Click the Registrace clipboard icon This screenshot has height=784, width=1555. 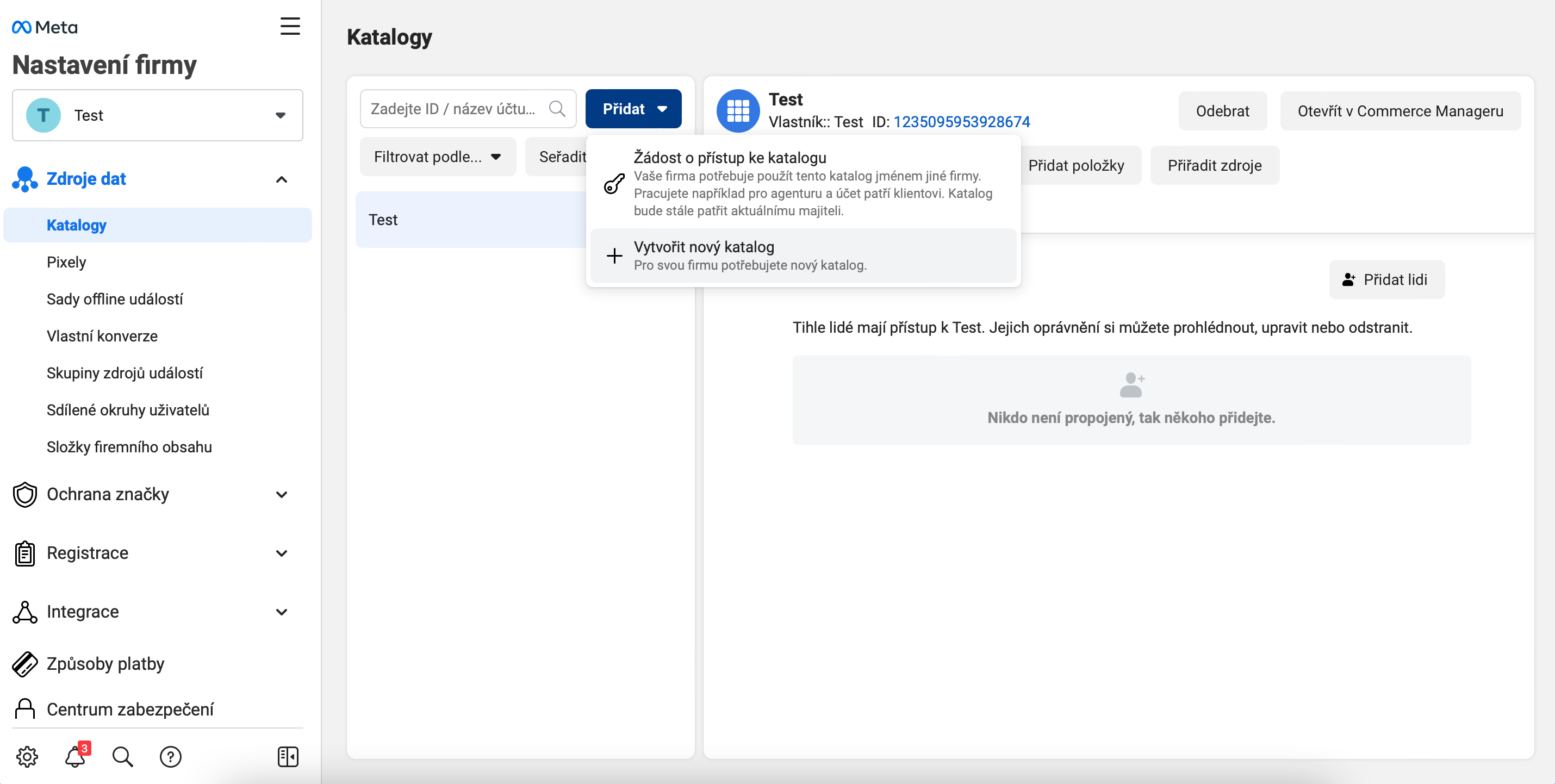click(25, 553)
